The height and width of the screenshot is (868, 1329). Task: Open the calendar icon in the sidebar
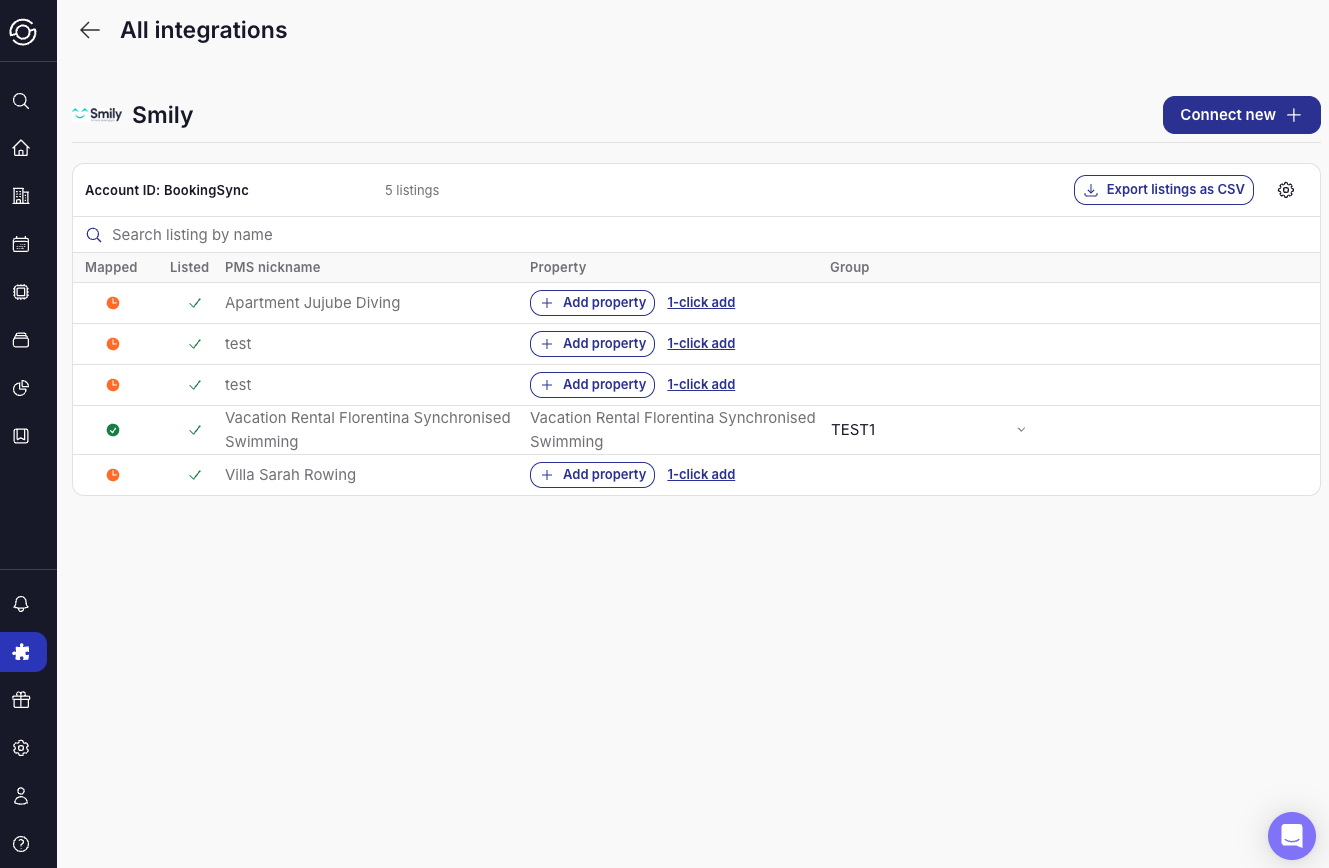(x=21, y=244)
